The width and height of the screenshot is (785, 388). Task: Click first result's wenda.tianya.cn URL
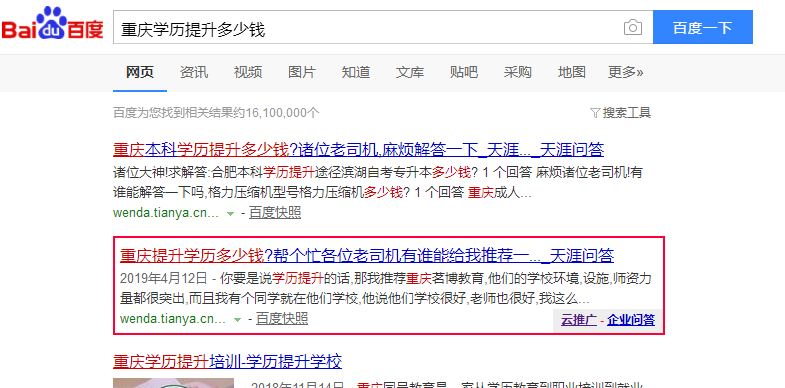tap(166, 213)
